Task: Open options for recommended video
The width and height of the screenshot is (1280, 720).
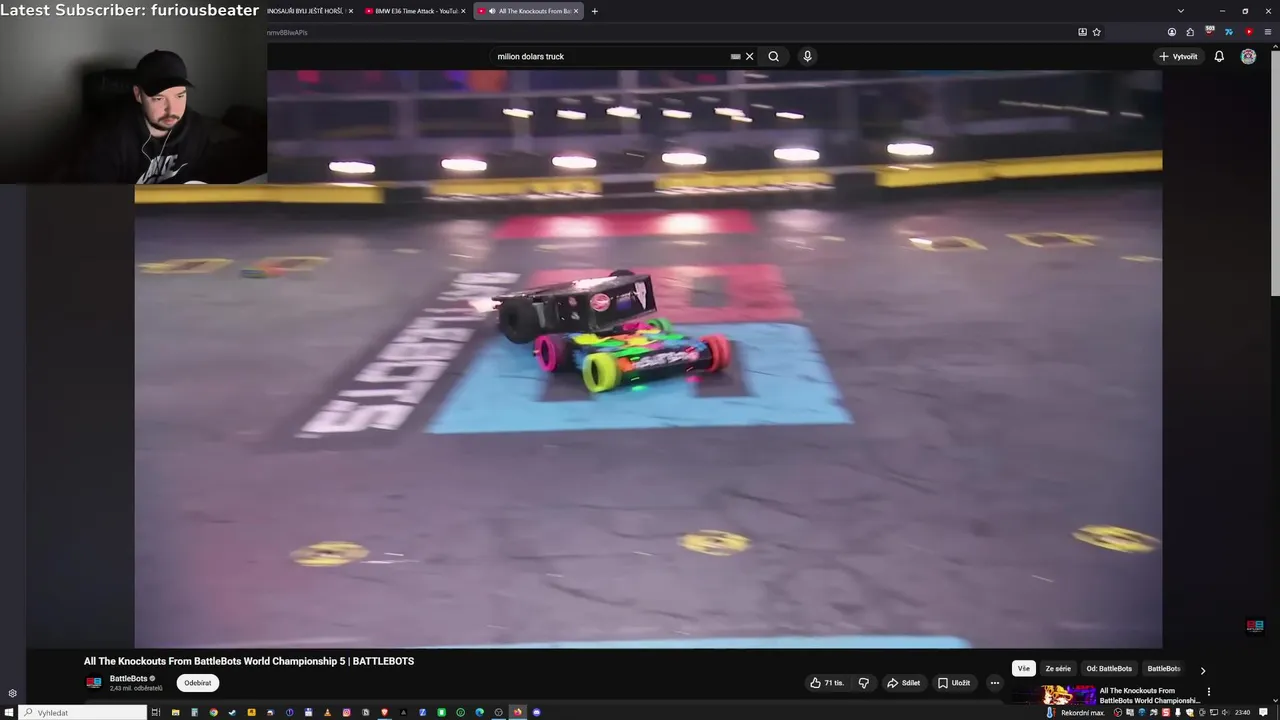Action: 1208,692
